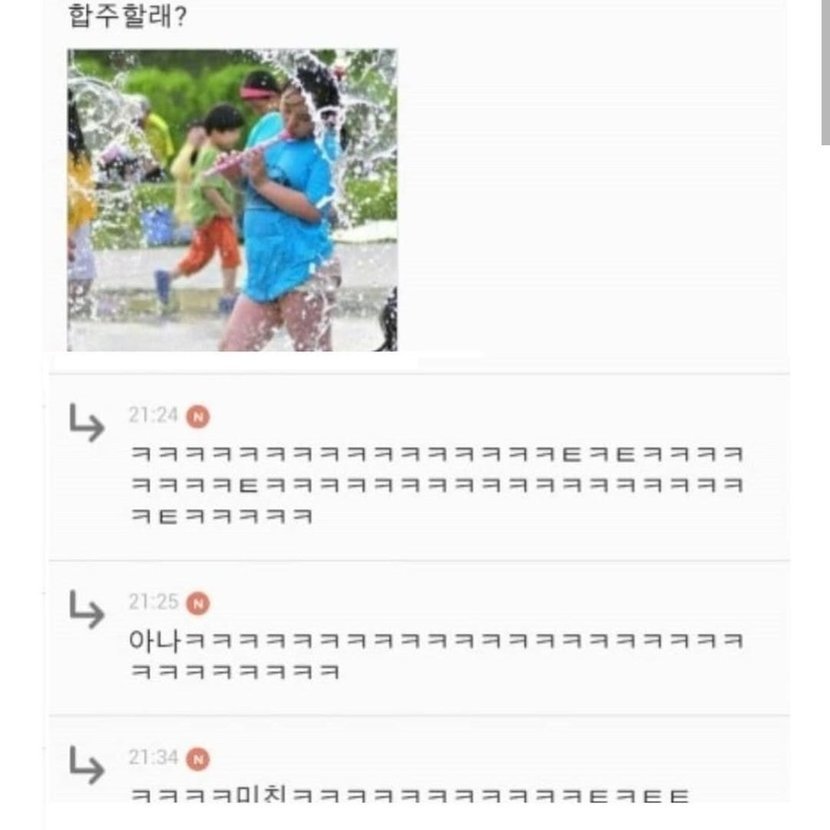
Task: Click the reply arrow beside the 21:34 comment
Action: tap(86, 764)
